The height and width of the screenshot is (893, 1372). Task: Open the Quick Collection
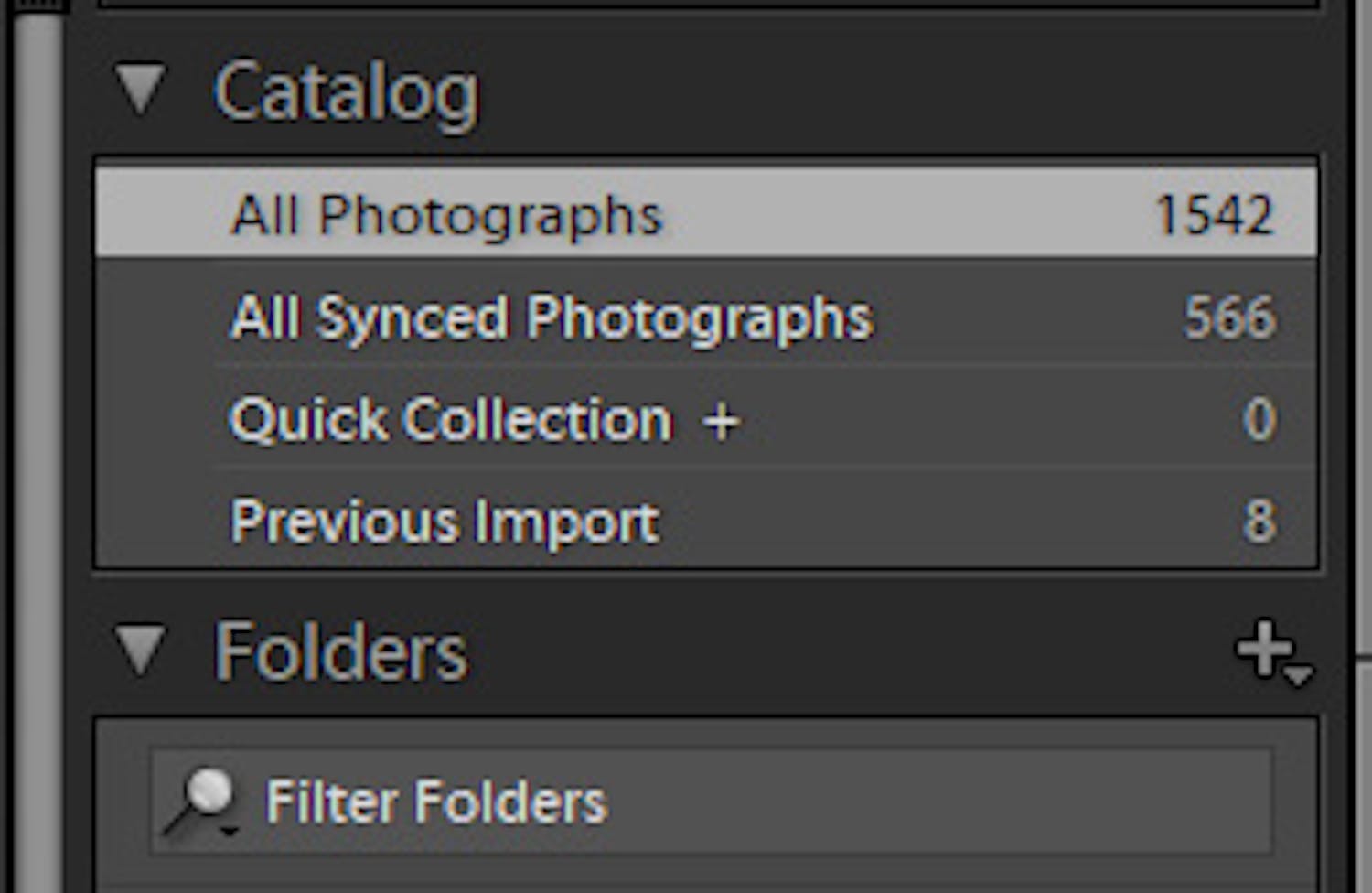pos(450,419)
